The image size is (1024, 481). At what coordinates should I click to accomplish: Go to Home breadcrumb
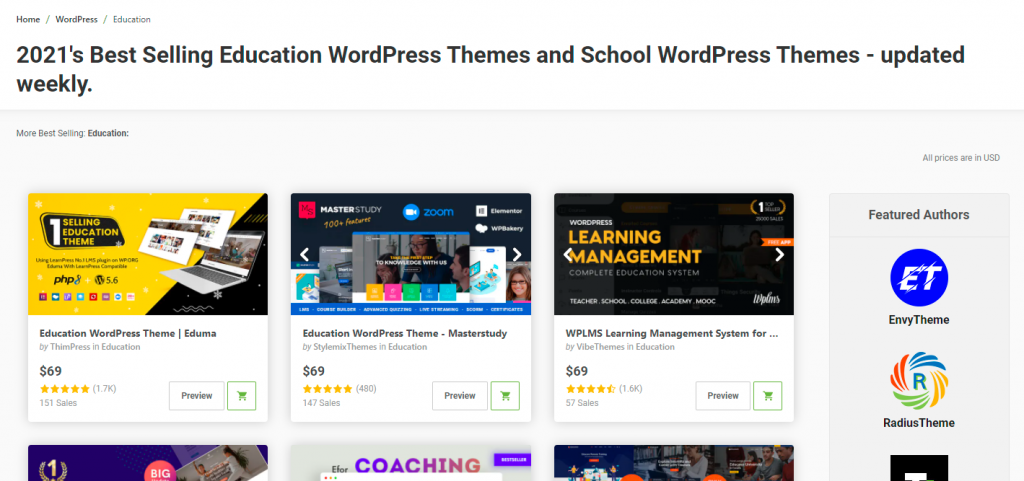point(28,20)
